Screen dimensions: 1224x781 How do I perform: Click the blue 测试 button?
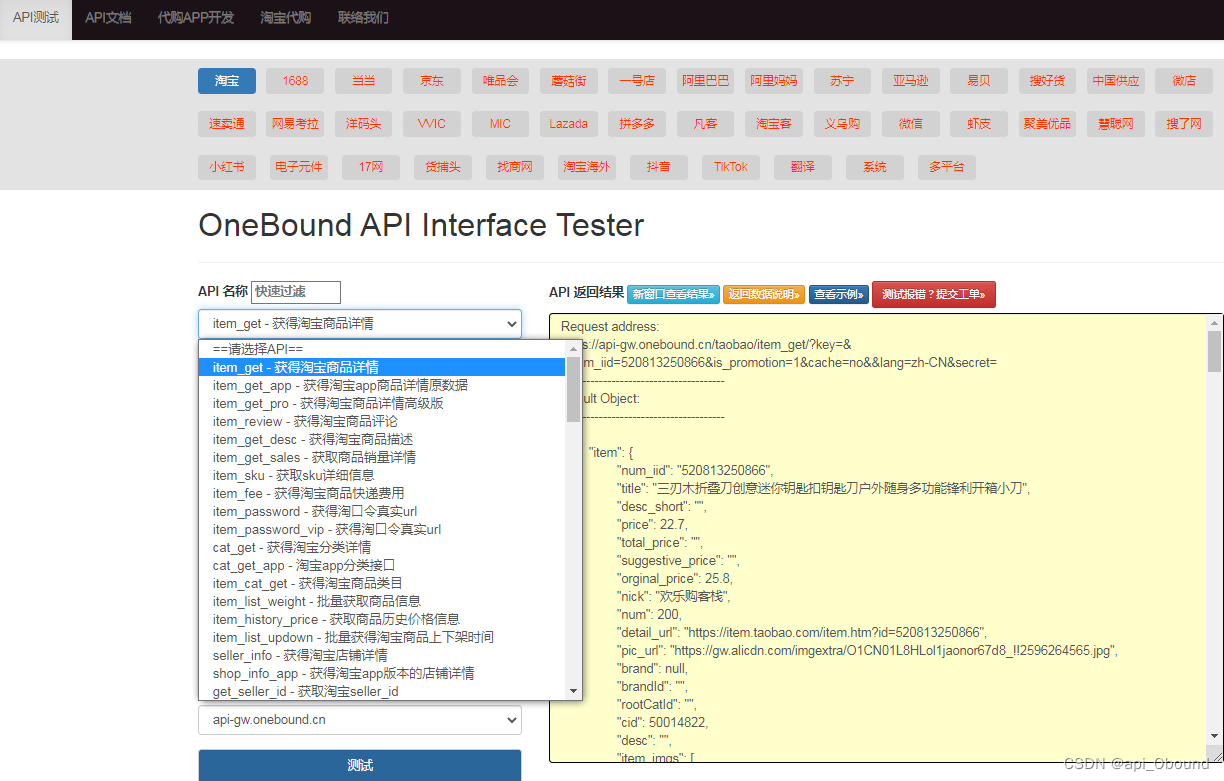click(x=360, y=765)
